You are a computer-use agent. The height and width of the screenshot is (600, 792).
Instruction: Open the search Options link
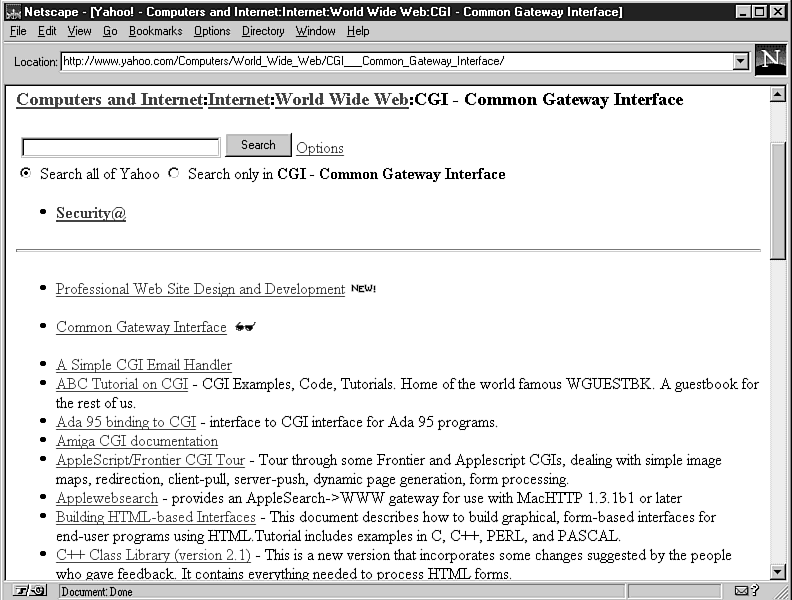point(320,148)
